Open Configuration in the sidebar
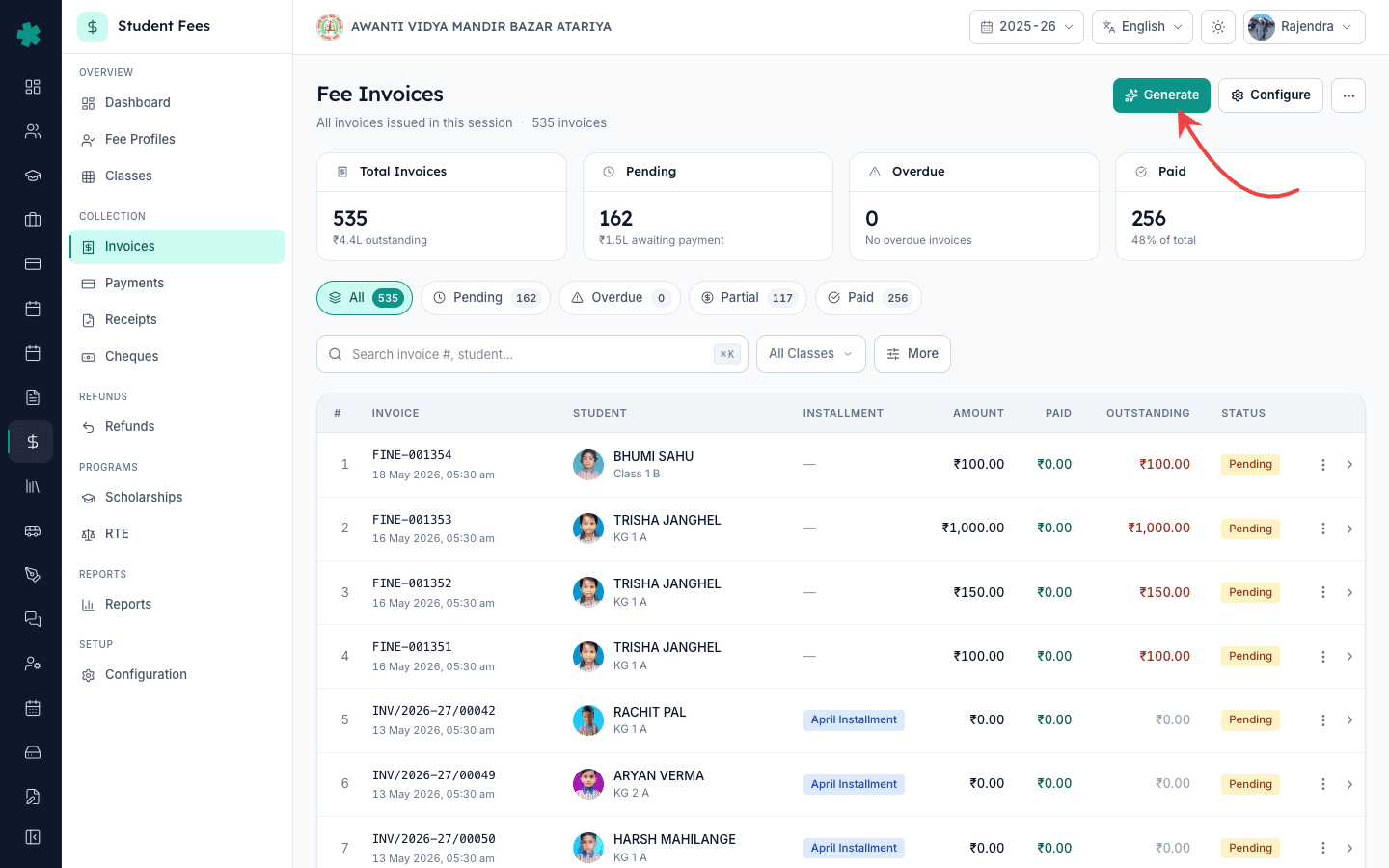 point(177,675)
